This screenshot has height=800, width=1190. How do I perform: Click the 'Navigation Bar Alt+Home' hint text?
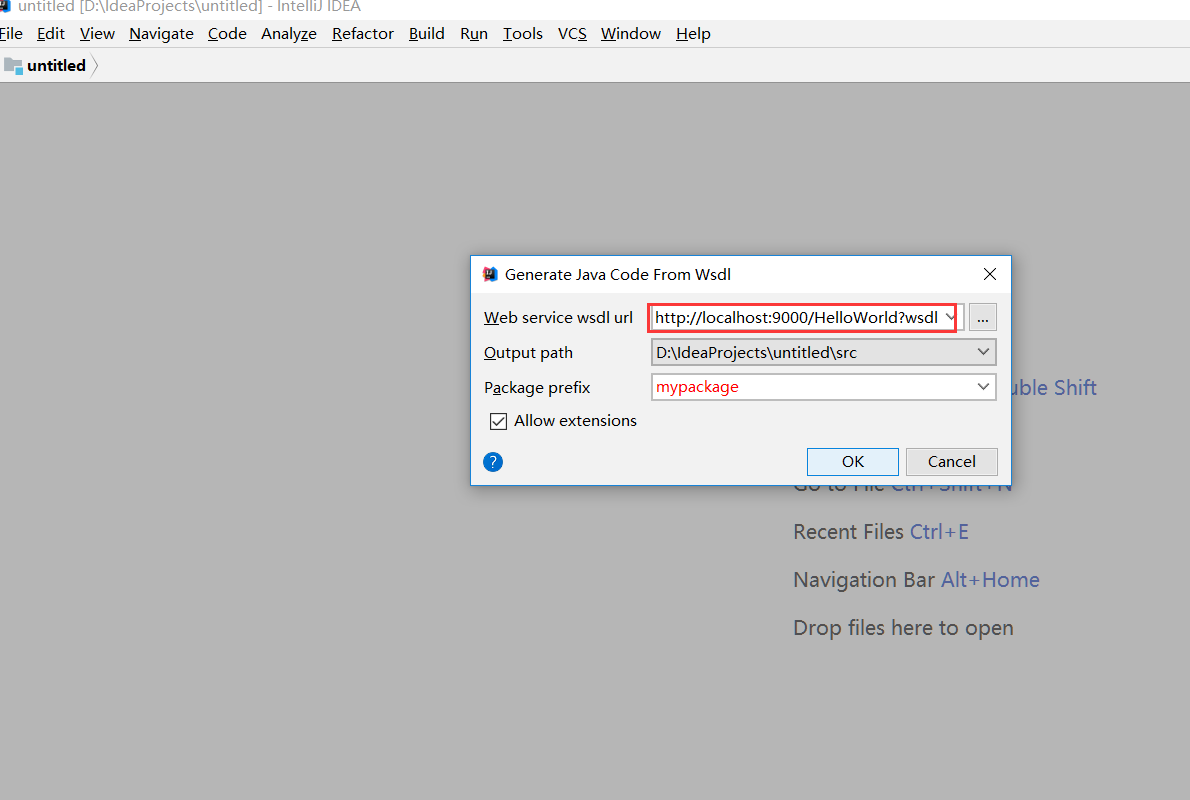916,580
